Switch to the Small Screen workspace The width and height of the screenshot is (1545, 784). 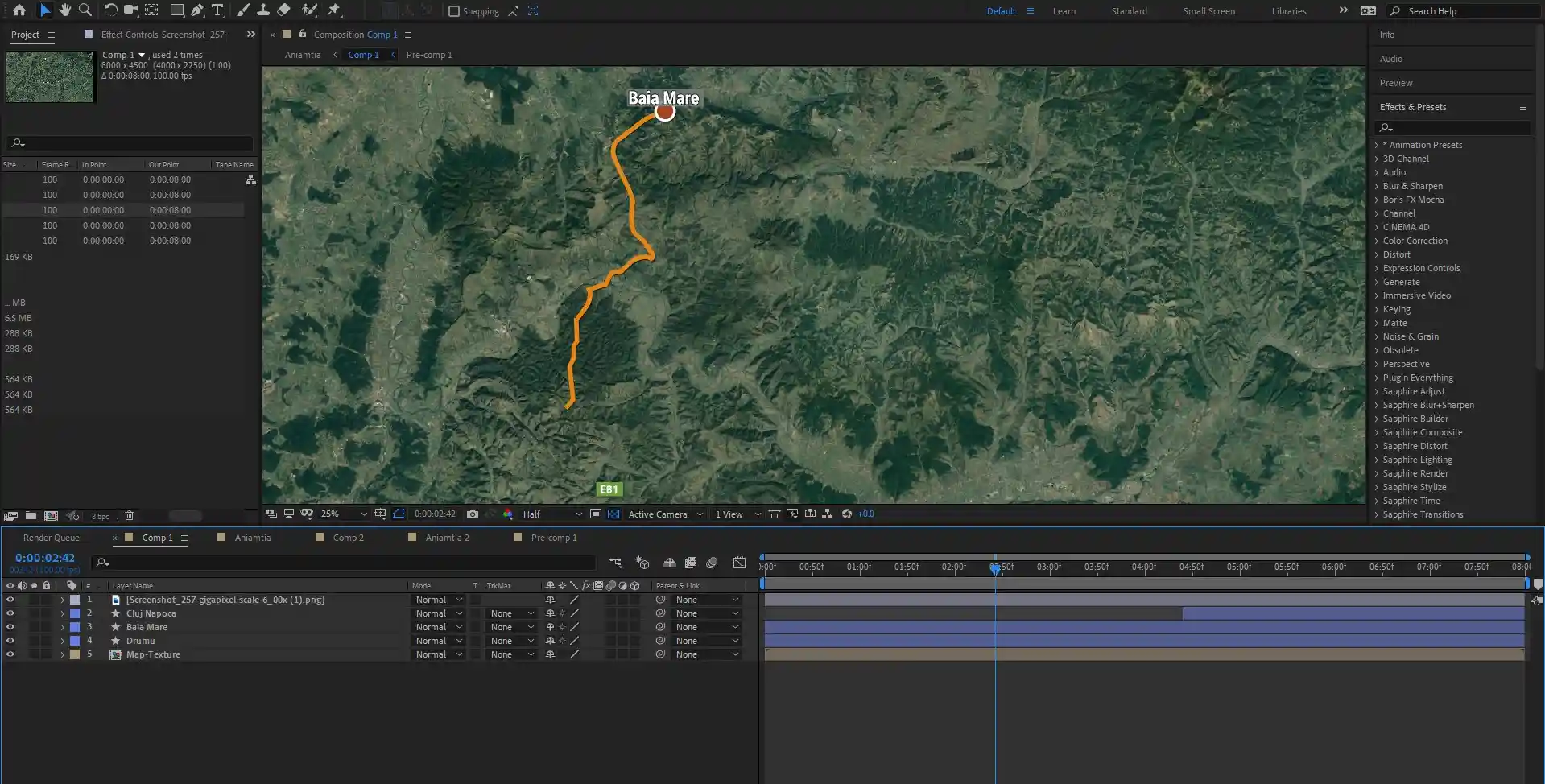point(1208,11)
